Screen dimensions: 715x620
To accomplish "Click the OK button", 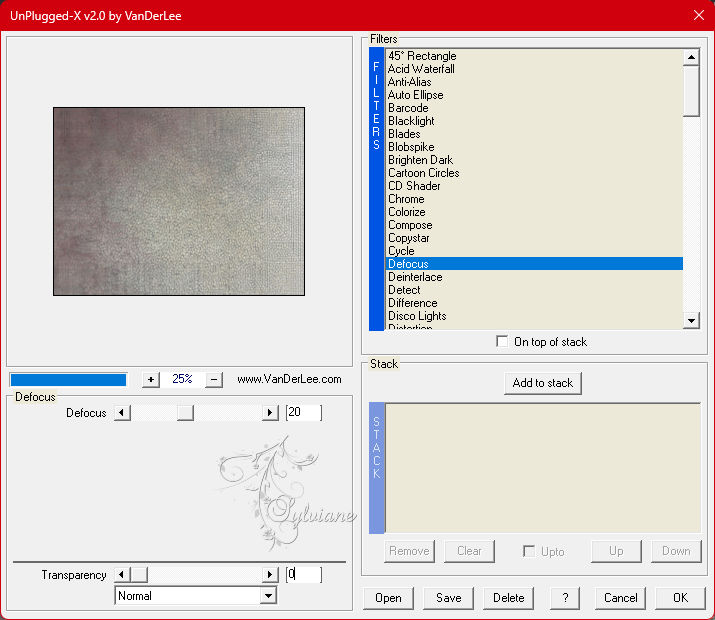I will pos(680,598).
